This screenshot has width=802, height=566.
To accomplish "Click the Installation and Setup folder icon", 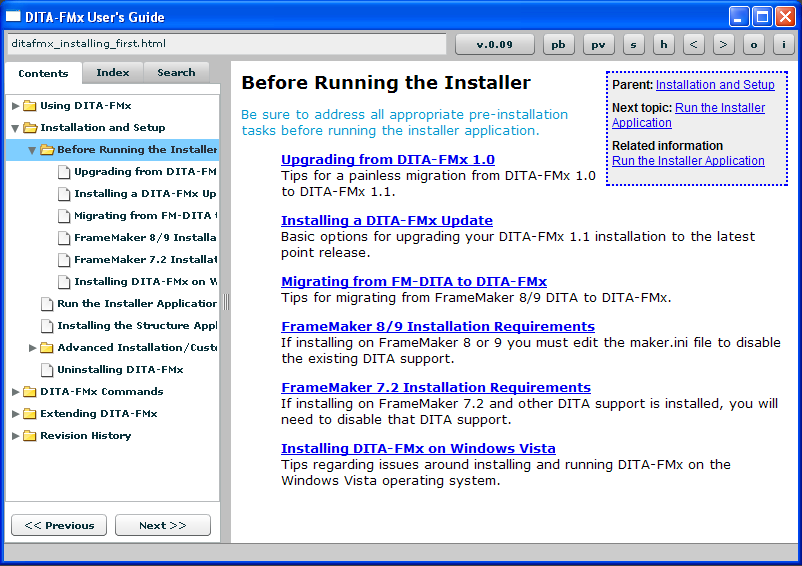I will pos(30,127).
